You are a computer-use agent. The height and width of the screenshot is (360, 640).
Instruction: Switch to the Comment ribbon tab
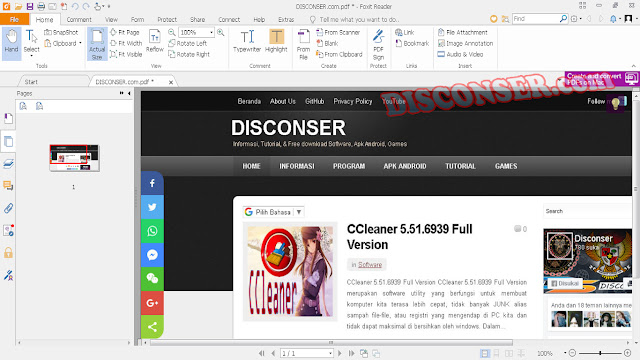(79, 19)
